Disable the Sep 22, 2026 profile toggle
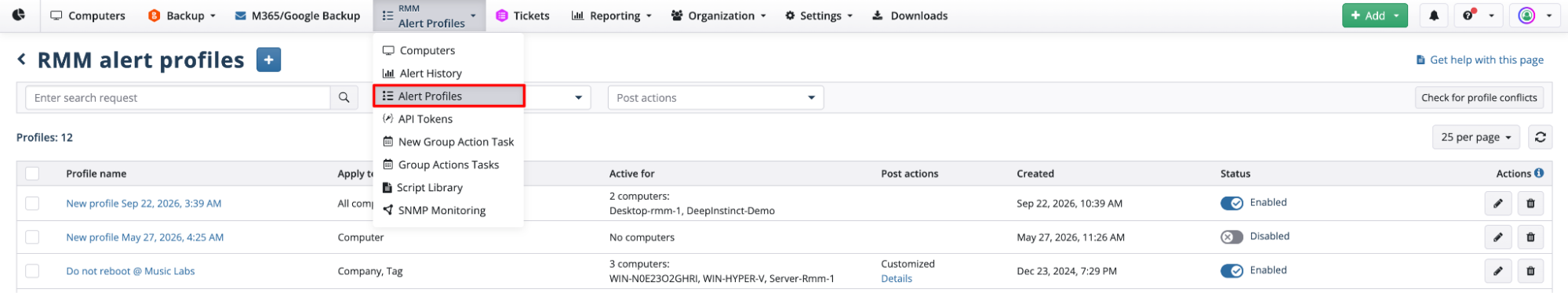This screenshot has height=293, width=1568. coord(1231,203)
